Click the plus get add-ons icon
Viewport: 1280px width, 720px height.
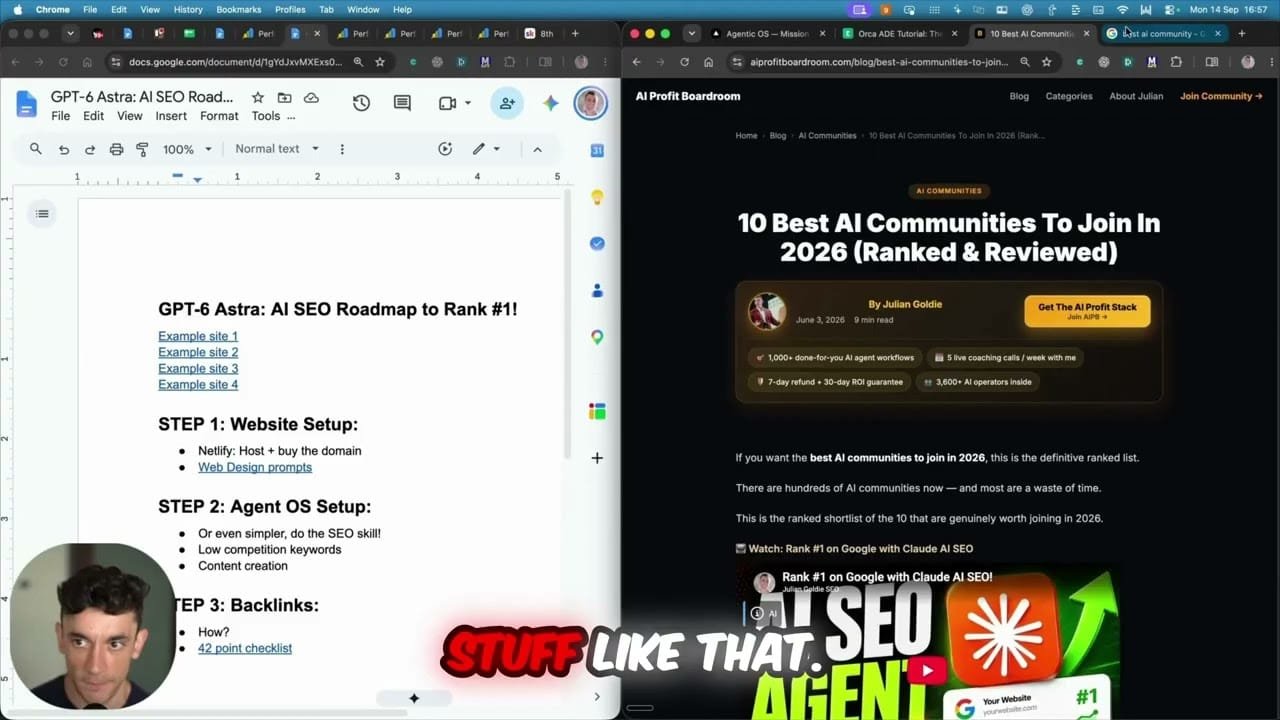click(597, 458)
